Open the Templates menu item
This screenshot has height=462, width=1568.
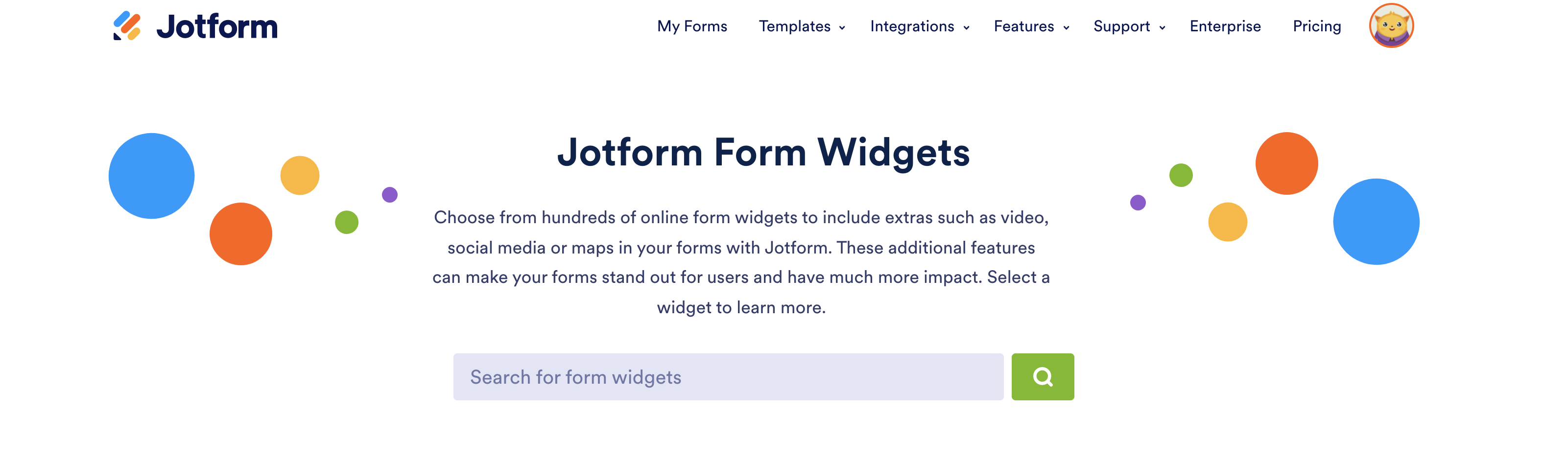(x=794, y=27)
